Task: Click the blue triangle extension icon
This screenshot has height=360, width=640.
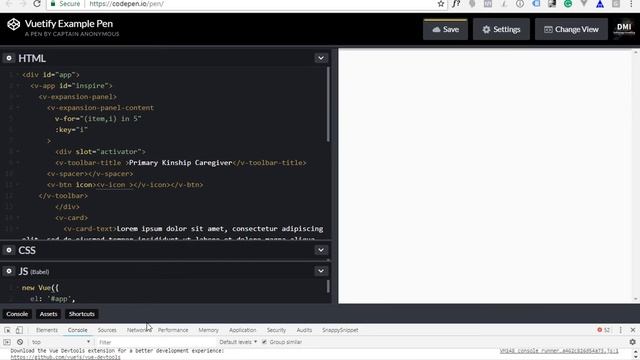Action: [x=600, y=4]
